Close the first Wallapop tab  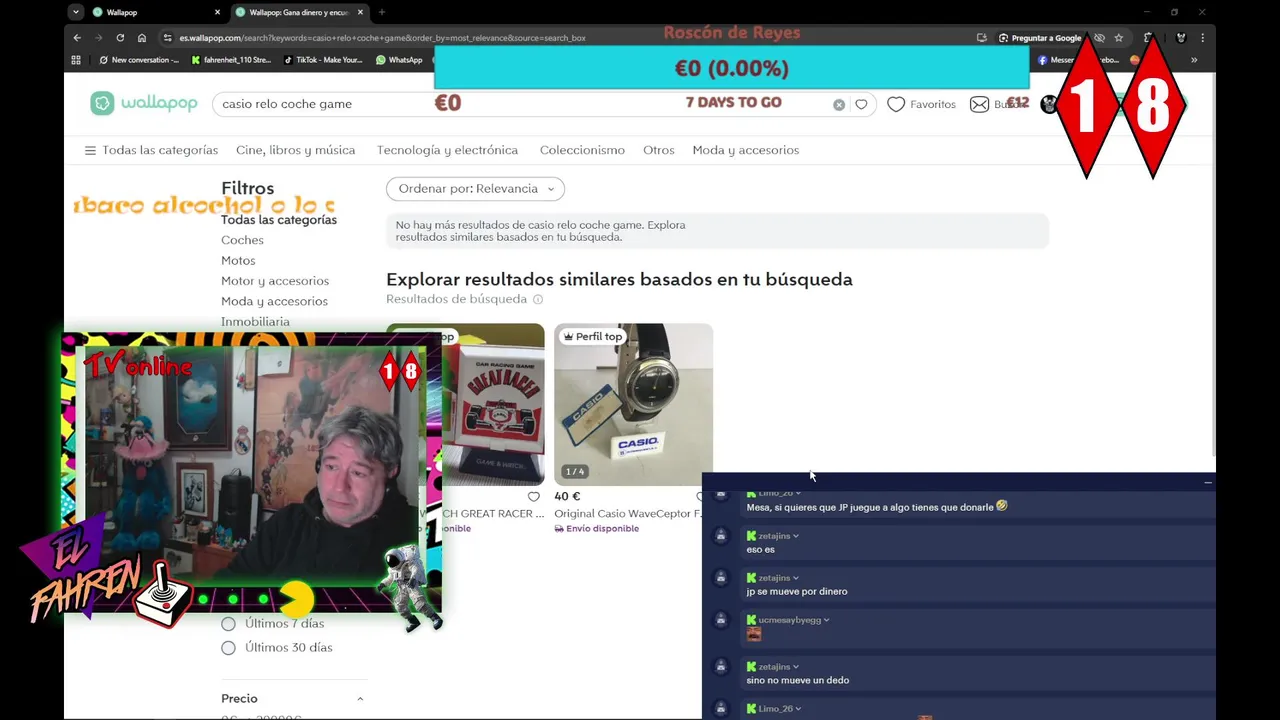(217, 12)
